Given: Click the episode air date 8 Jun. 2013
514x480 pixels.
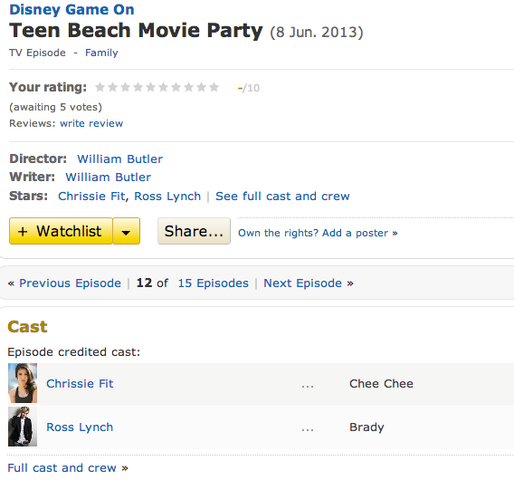Looking at the screenshot, I should [x=316, y=32].
